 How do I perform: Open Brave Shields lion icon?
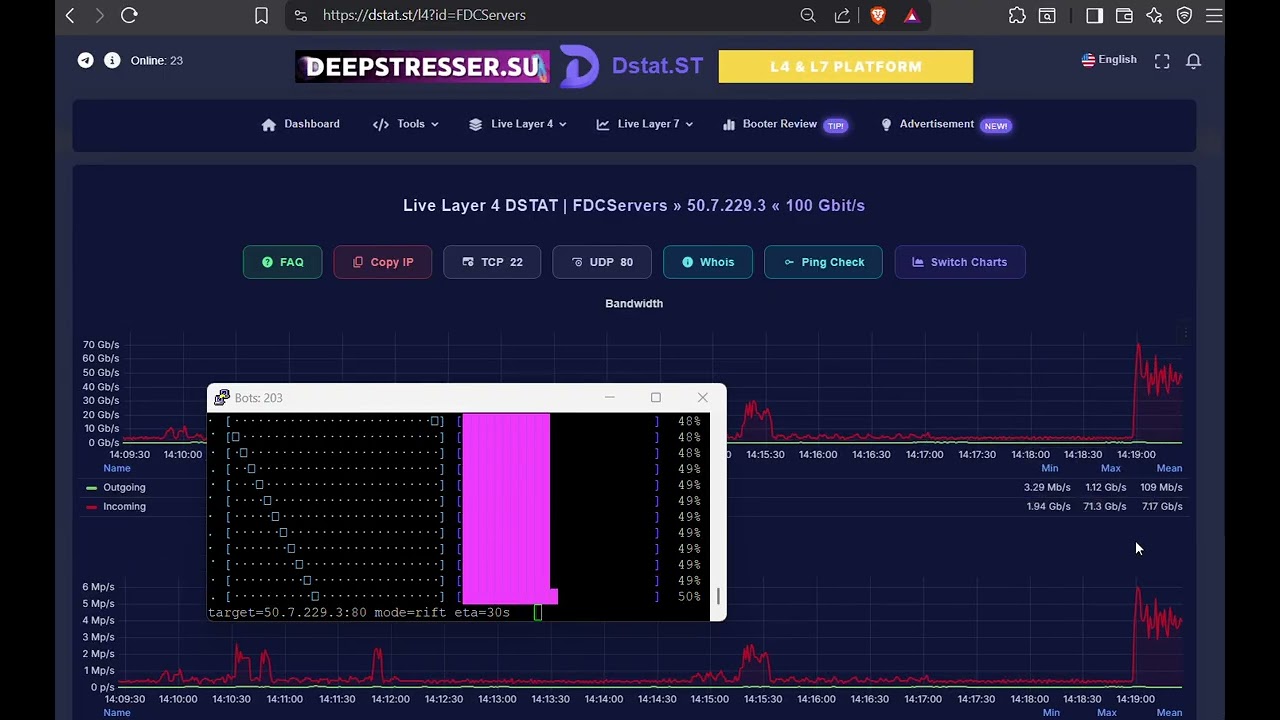(878, 15)
